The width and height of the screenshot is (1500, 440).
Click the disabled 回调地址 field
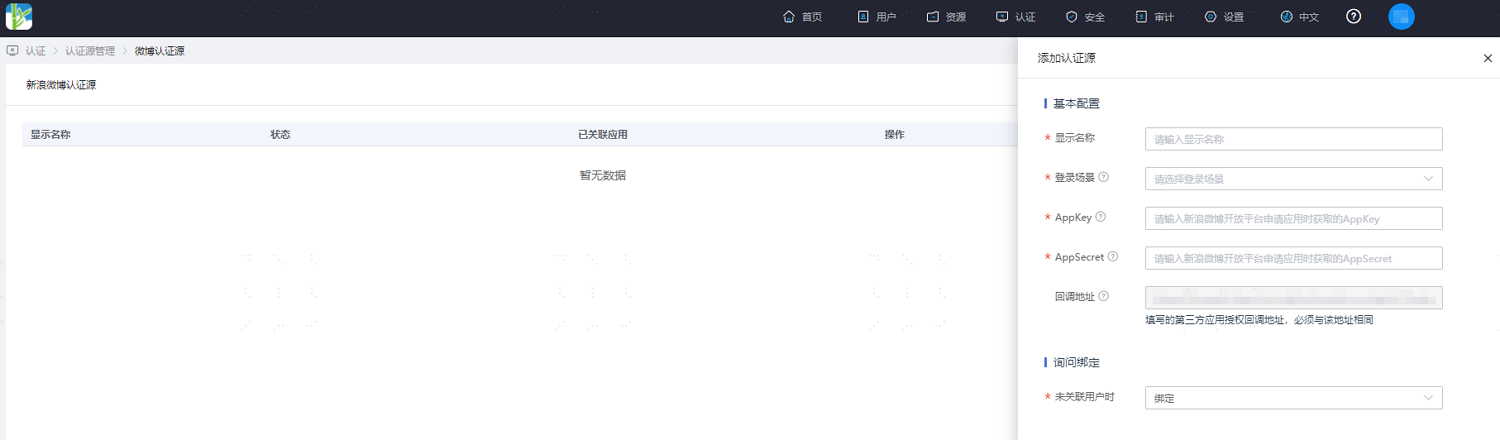1293,298
